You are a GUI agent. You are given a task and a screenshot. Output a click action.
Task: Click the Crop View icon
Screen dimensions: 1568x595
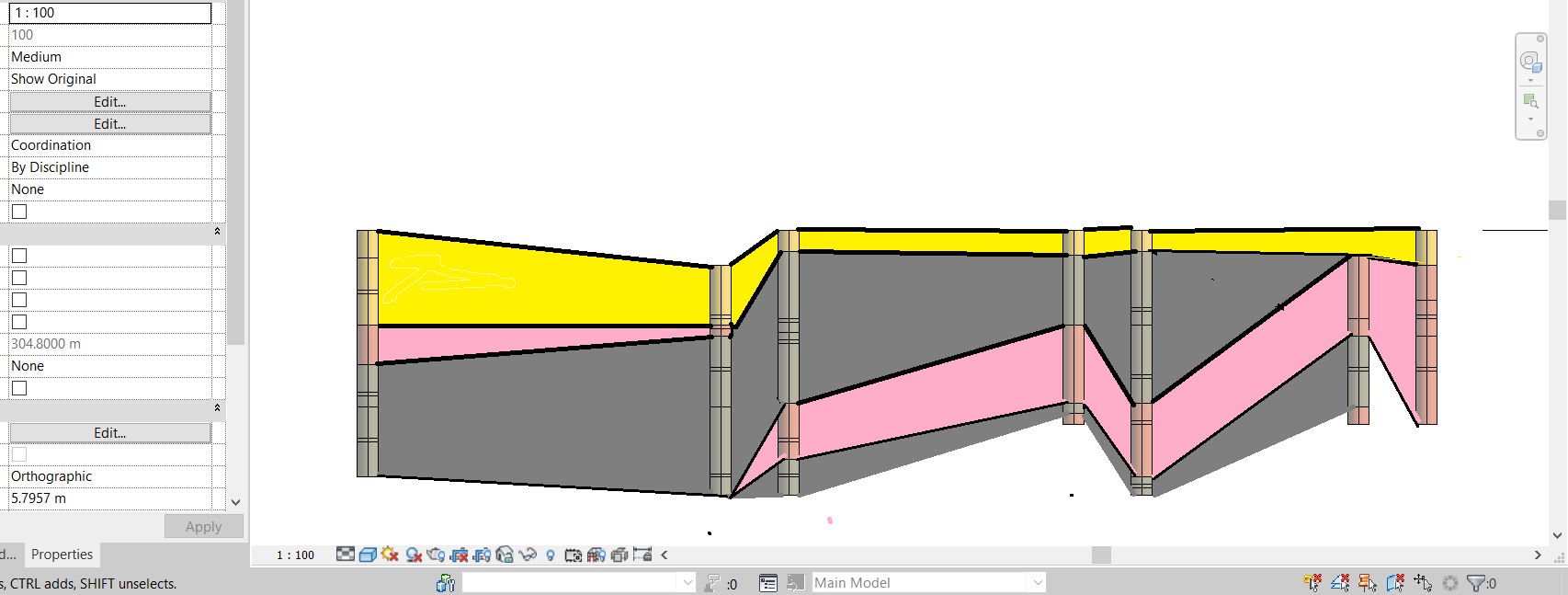click(459, 555)
